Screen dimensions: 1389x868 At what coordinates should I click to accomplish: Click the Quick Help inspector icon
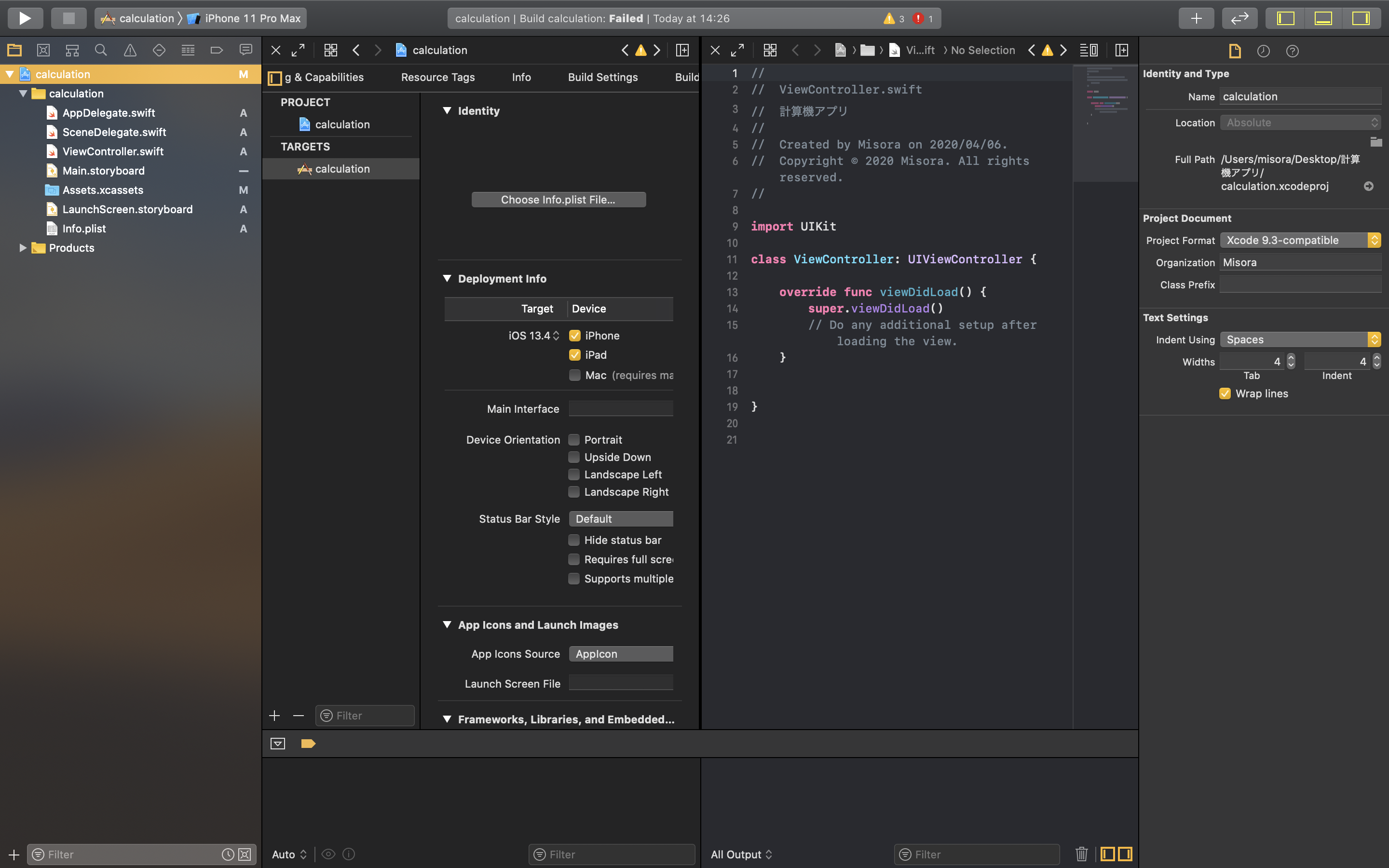click(x=1293, y=51)
